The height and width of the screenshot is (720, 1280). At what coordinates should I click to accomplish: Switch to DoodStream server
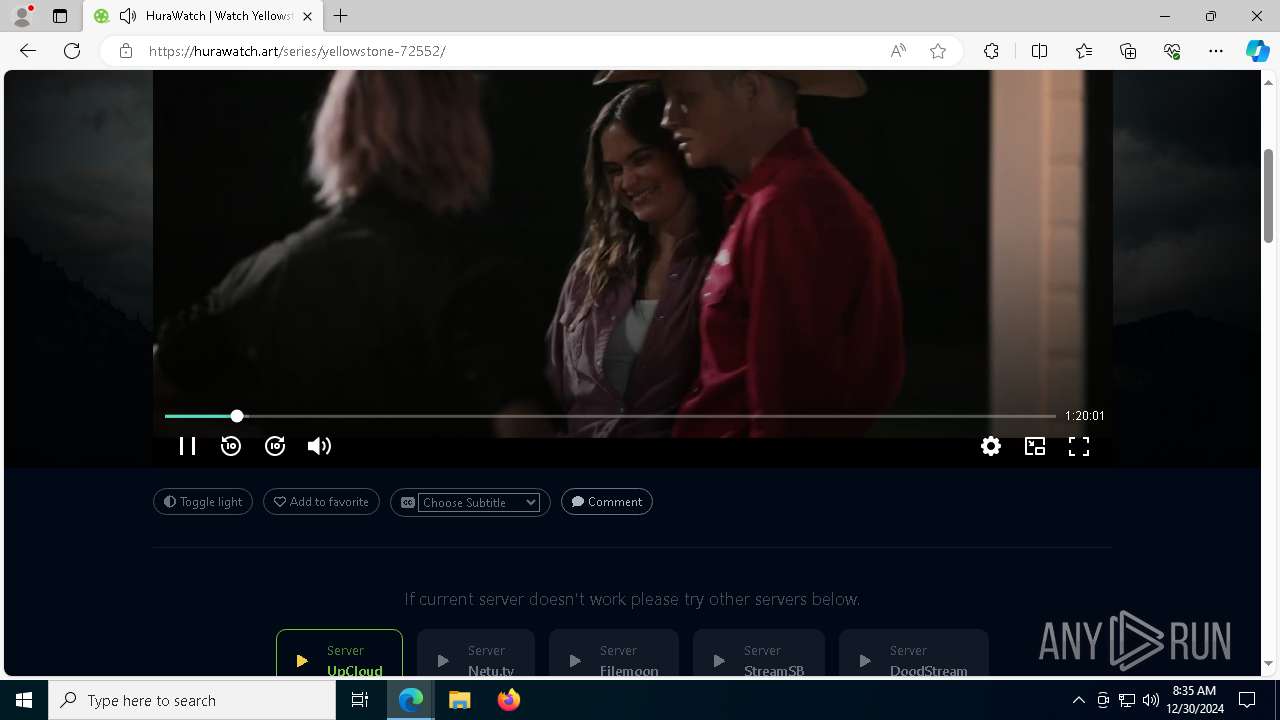click(x=914, y=653)
